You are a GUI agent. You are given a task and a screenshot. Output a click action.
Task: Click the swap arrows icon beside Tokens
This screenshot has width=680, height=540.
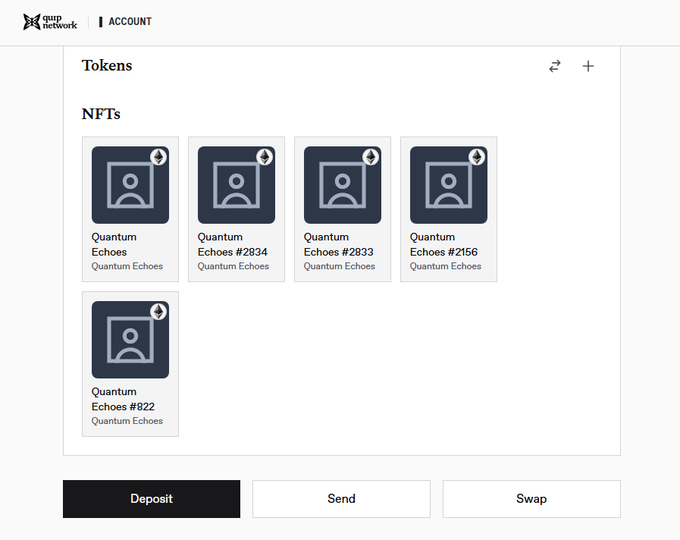(555, 66)
